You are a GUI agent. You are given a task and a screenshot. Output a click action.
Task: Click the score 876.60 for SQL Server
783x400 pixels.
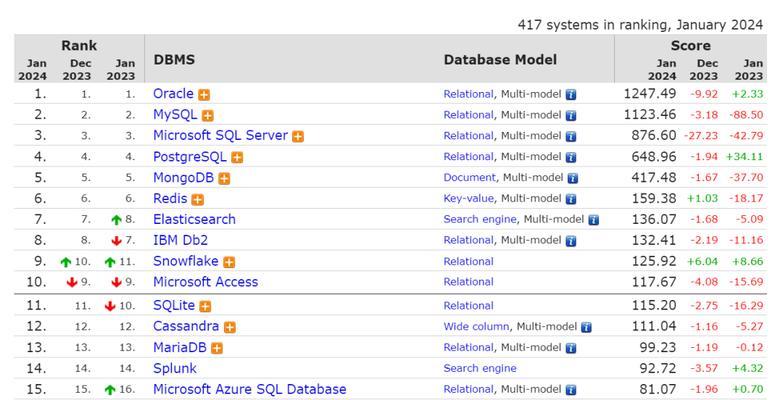(x=654, y=136)
